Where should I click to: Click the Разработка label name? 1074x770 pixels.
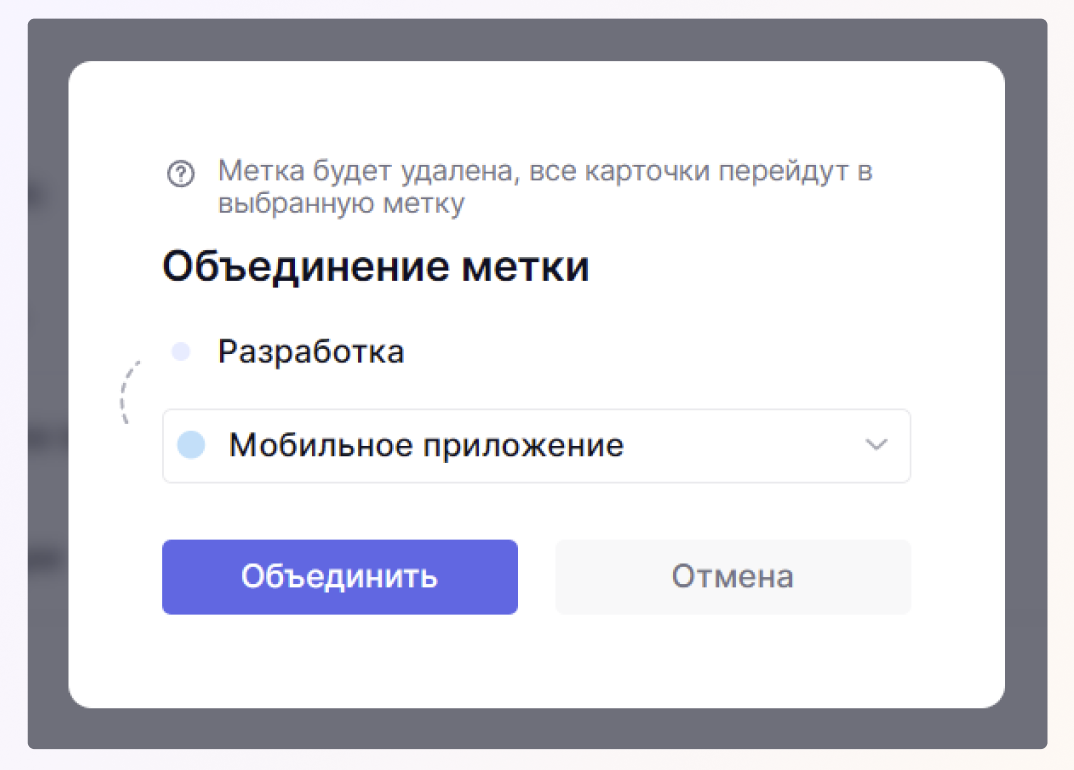[x=311, y=352]
